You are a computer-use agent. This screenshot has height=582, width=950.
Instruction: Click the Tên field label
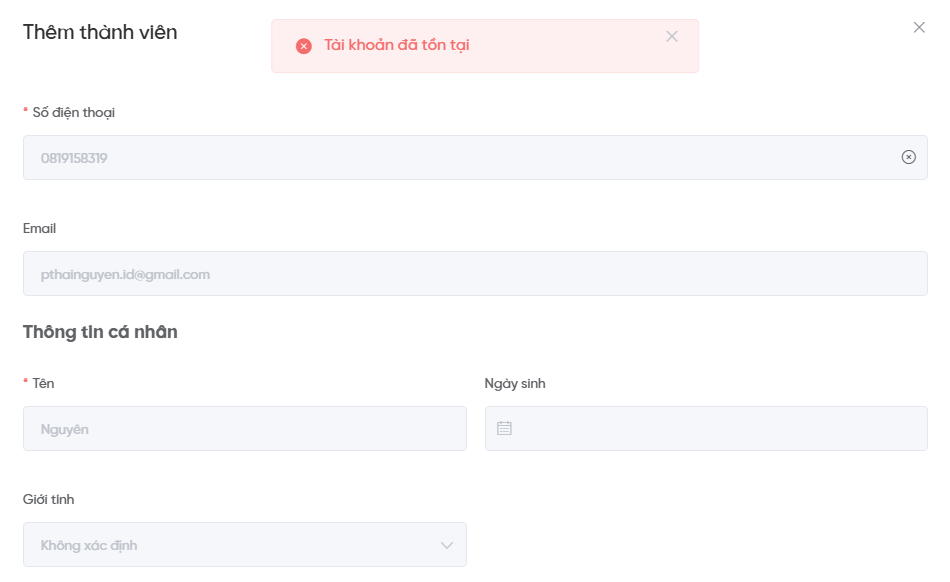coord(43,383)
